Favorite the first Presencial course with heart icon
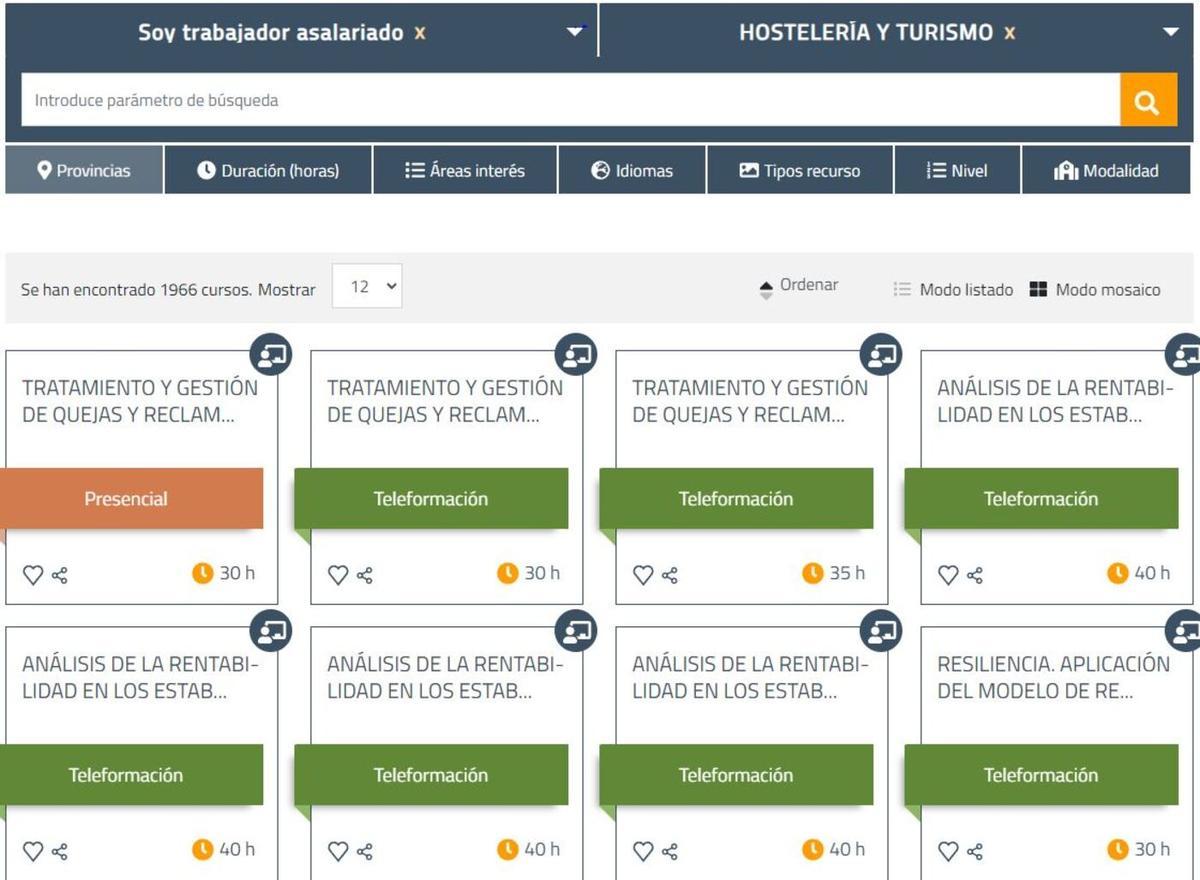The image size is (1200, 880). coord(33,575)
